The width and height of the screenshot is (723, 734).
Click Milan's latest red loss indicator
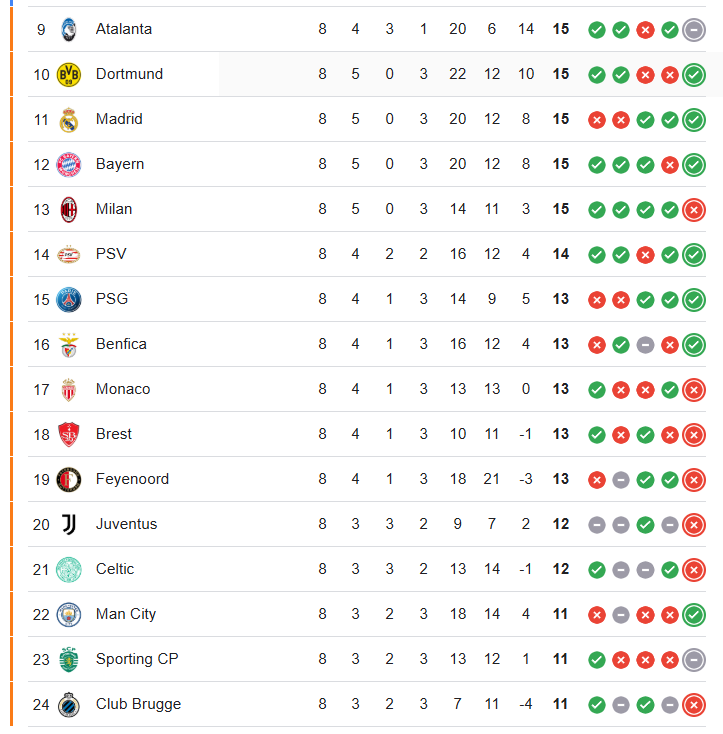[694, 210]
